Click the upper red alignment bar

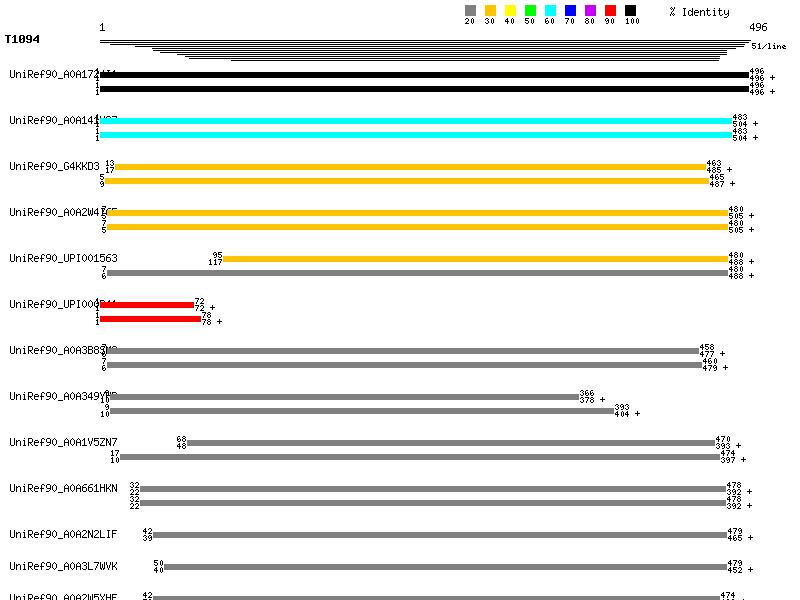click(x=147, y=305)
